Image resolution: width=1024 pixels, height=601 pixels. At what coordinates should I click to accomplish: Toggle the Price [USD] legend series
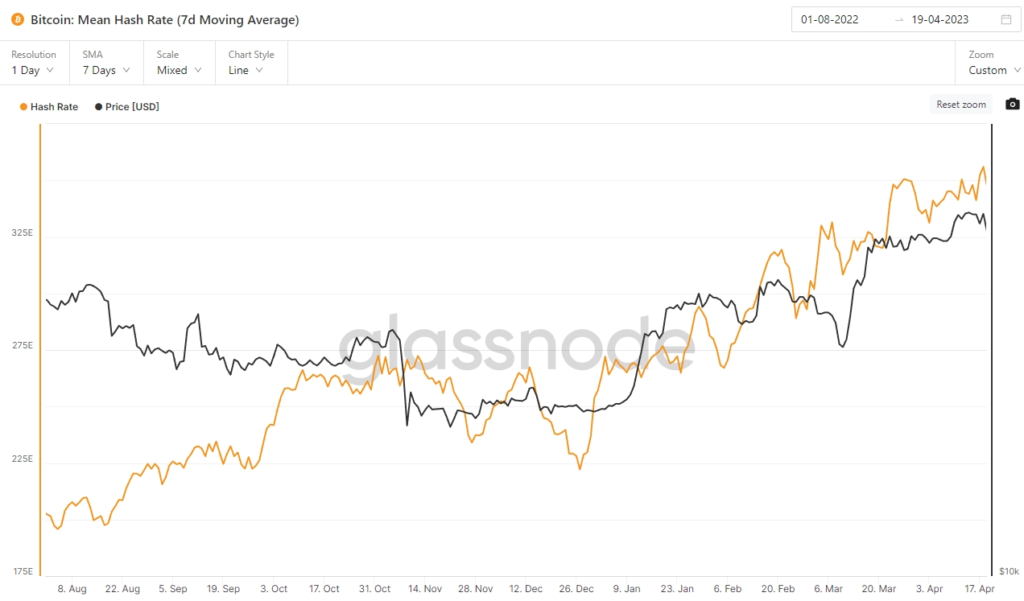click(x=132, y=106)
